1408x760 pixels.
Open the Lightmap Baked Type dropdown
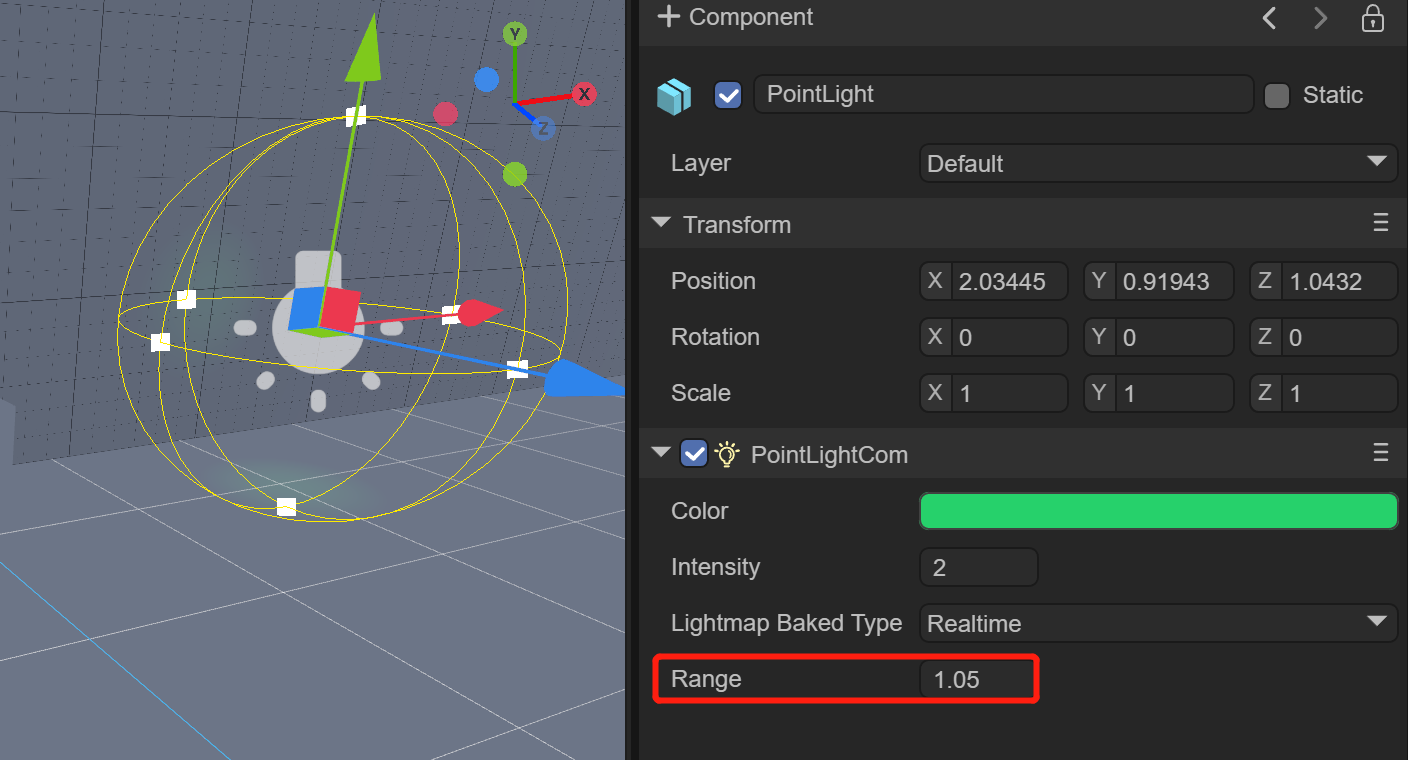pos(1157,623)
